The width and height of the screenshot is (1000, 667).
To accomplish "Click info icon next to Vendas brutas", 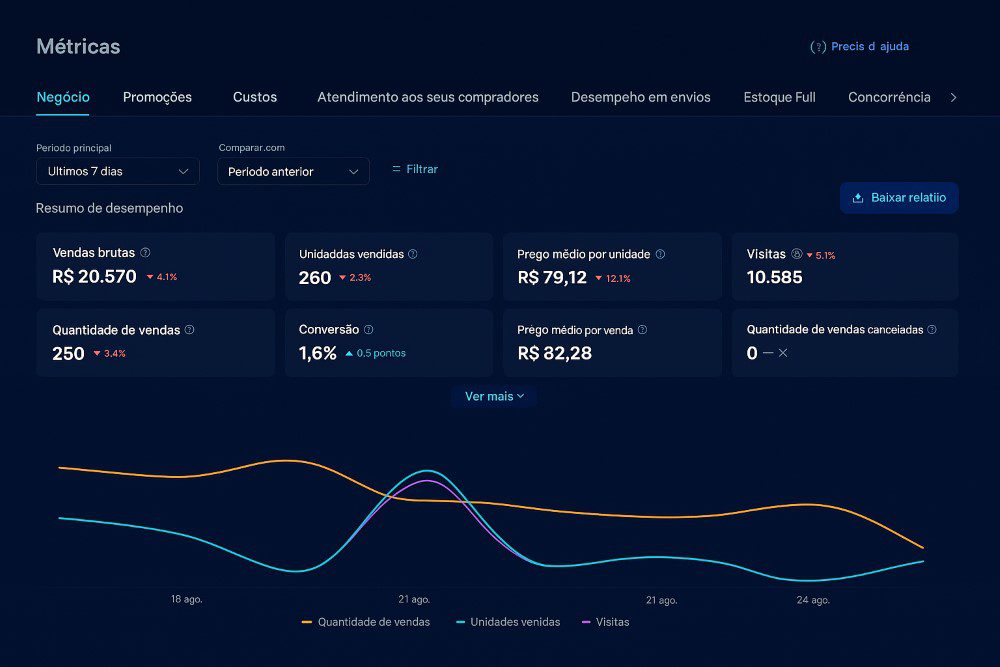I will point(145,253).
